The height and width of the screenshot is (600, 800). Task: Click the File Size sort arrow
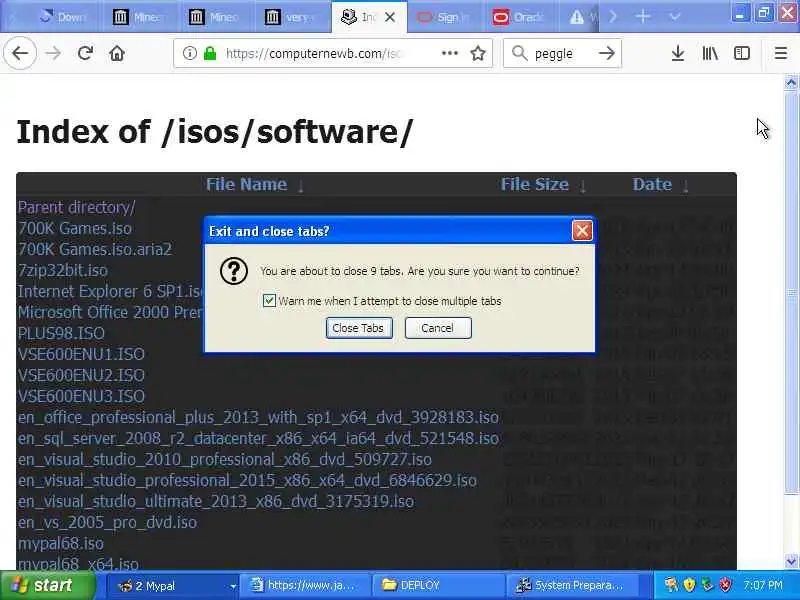tap(583, 186)
